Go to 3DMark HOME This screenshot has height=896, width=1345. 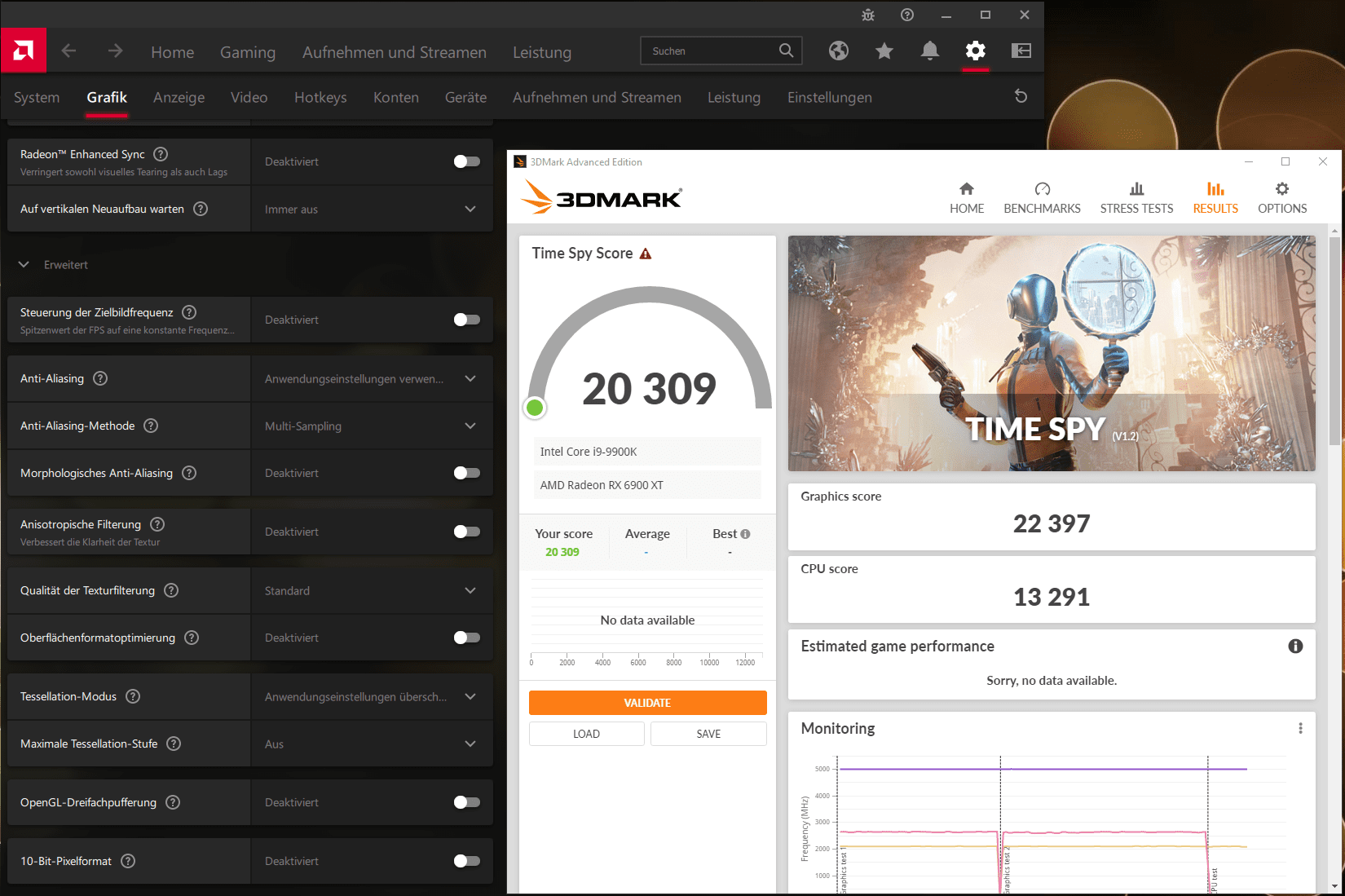click(x=967, y=198)
